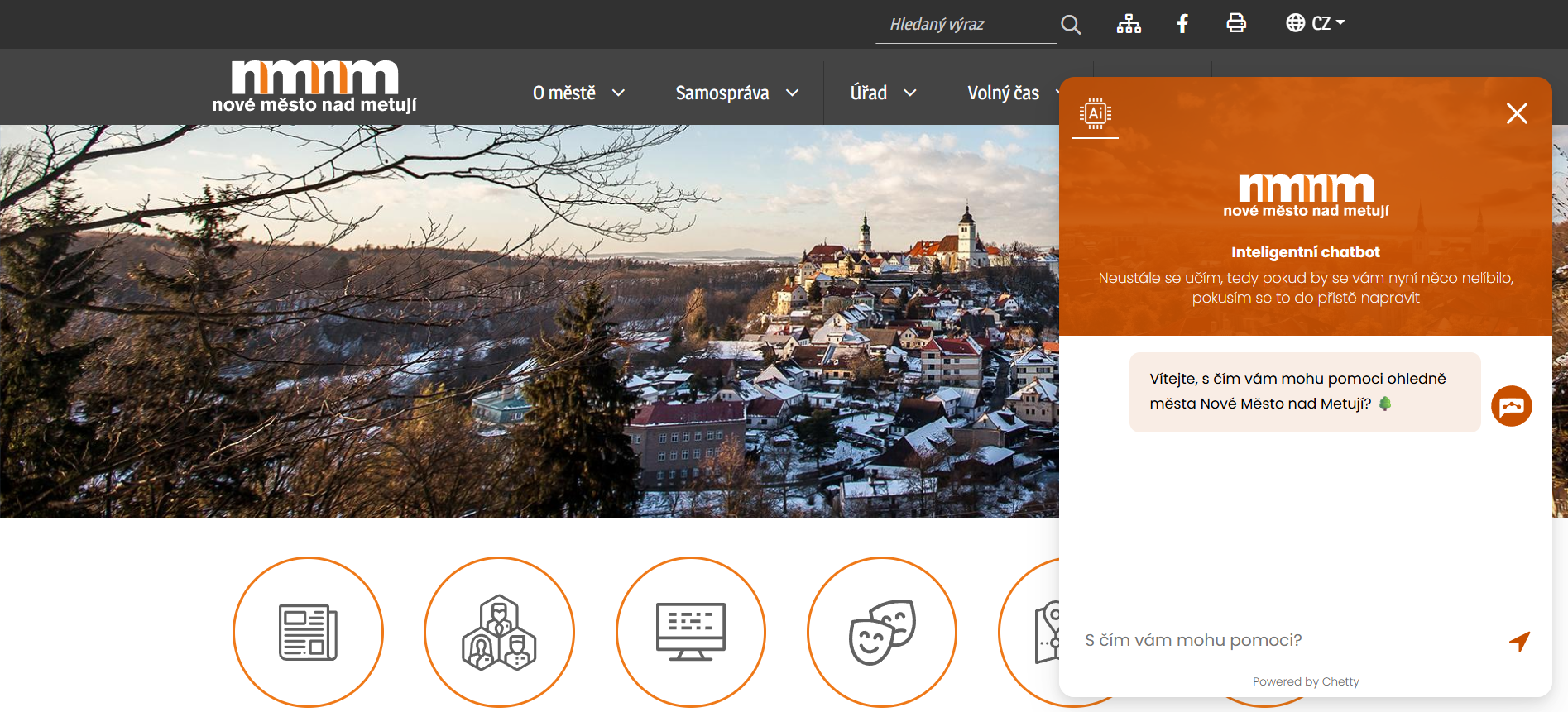Open the newspaper news circle icon

[x=308, y=632]
